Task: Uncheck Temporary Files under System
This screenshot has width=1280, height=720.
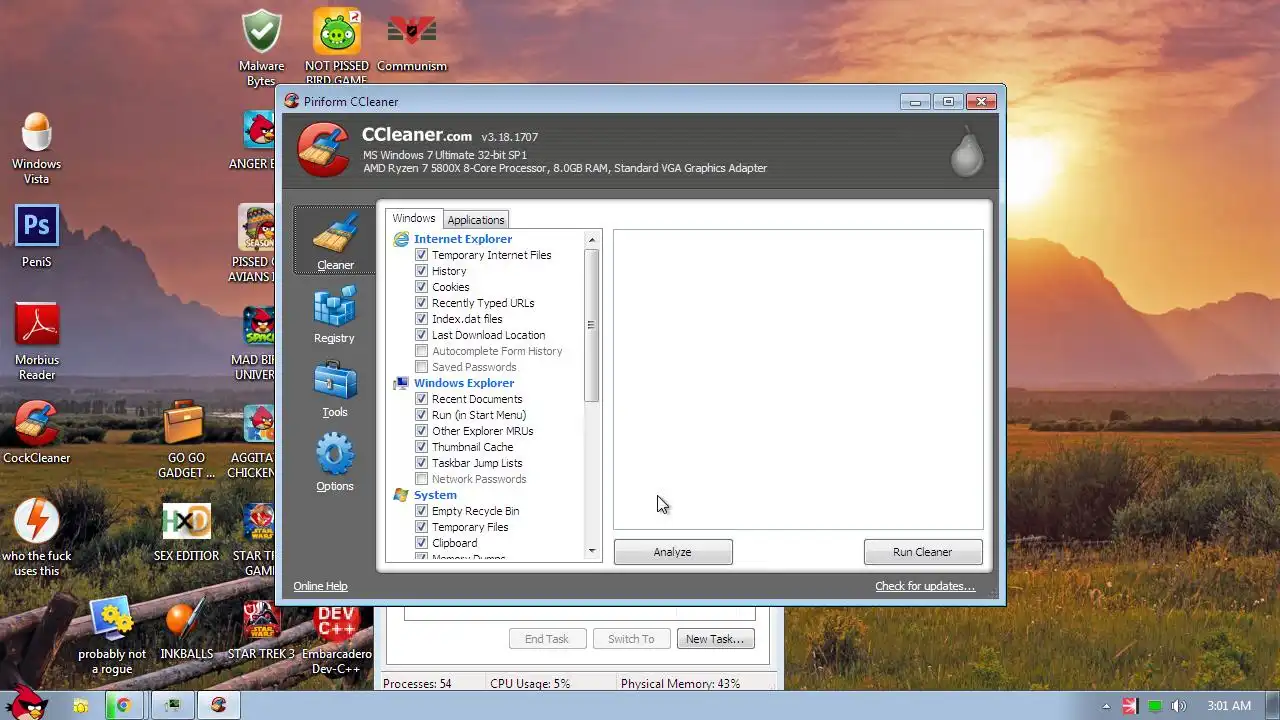Action: point(422,527)
